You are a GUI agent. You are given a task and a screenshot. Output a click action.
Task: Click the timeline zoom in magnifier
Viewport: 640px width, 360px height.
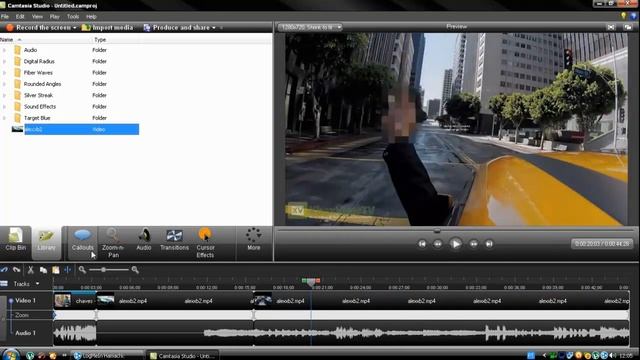[x=135, y=270]
